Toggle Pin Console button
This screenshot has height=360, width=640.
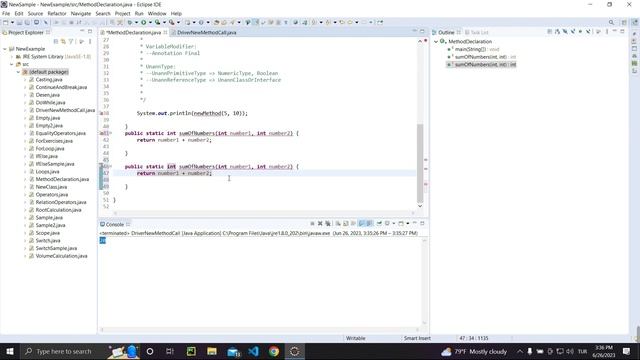pos(379,224)
